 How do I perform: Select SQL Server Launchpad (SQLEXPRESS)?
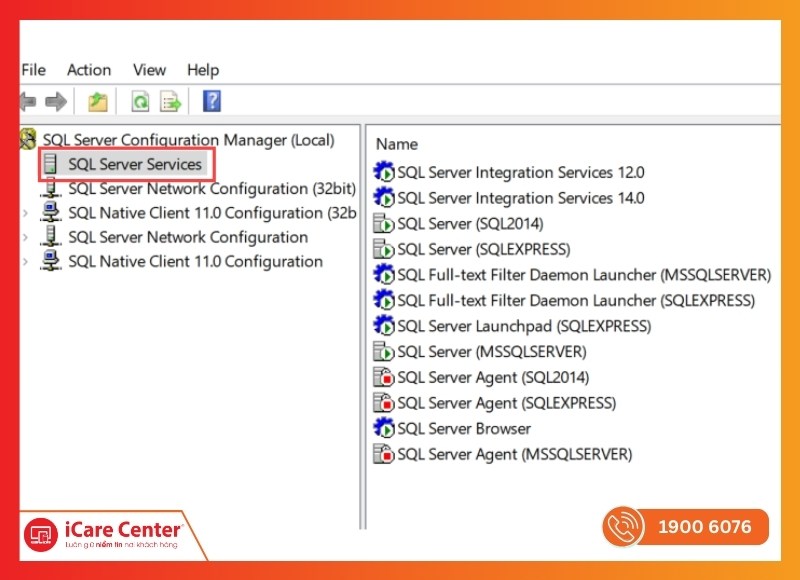524,326
